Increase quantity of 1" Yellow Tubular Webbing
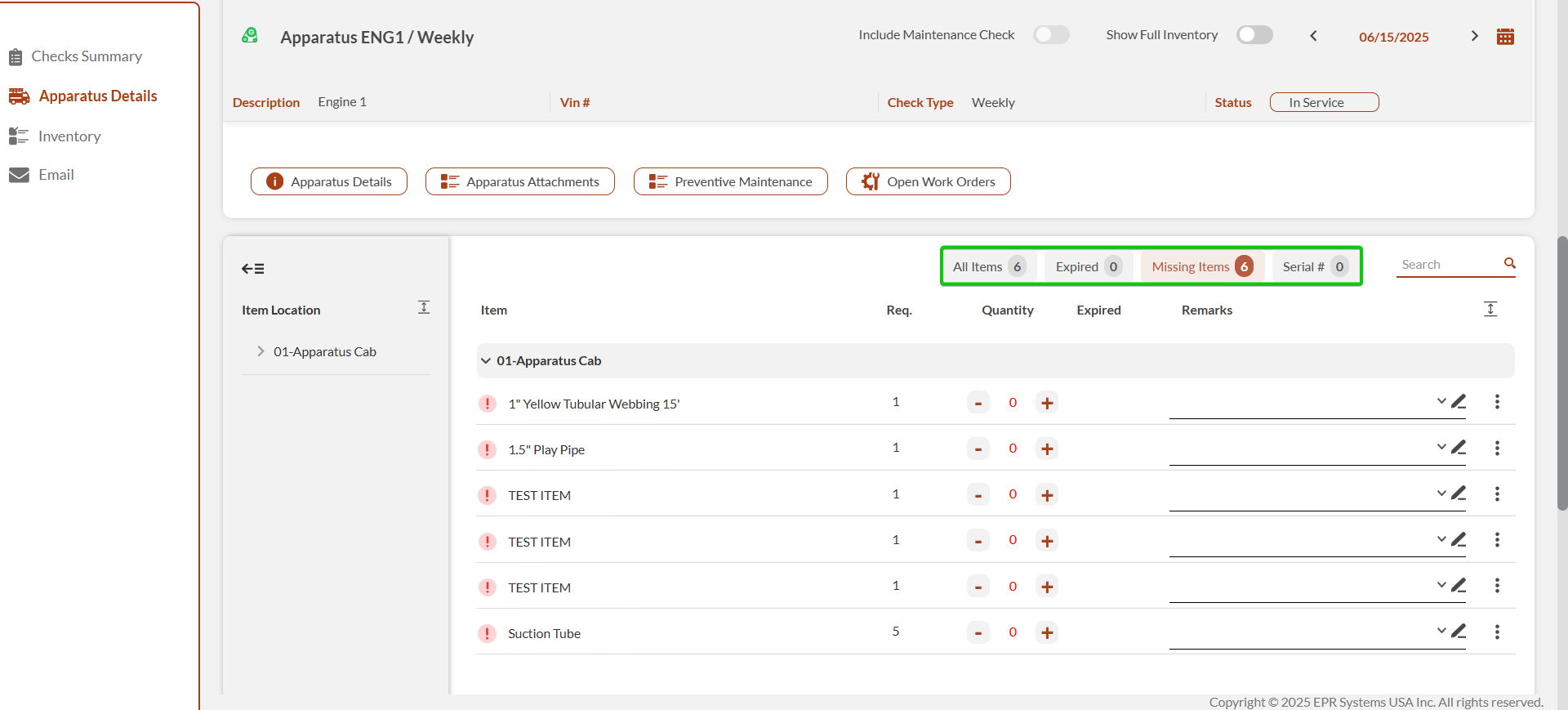The height and width of the screenshot is (710, 1568). coord(1047,403)
